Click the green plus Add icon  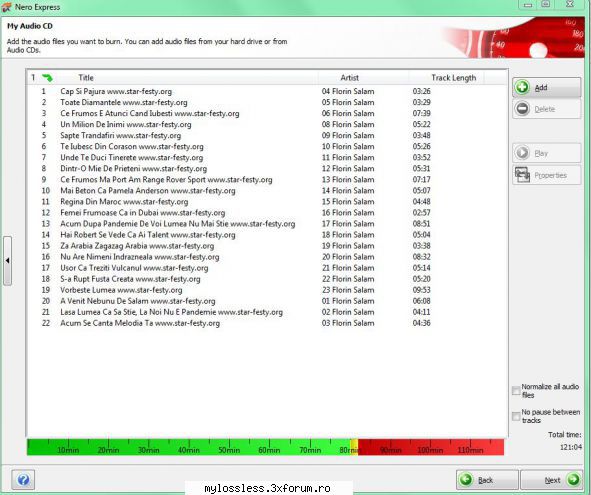[522, 87]
